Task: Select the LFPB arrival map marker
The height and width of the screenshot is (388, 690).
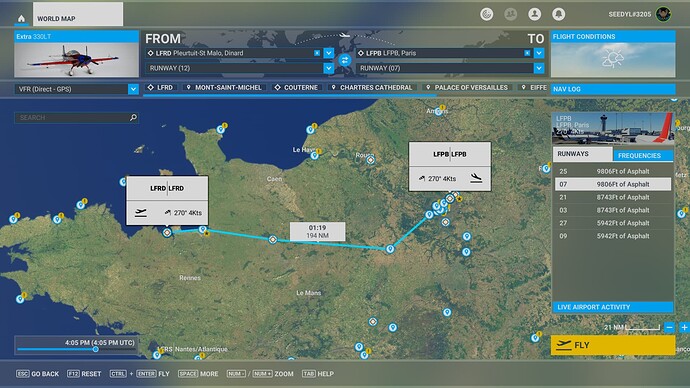Action: click(450, 198)
